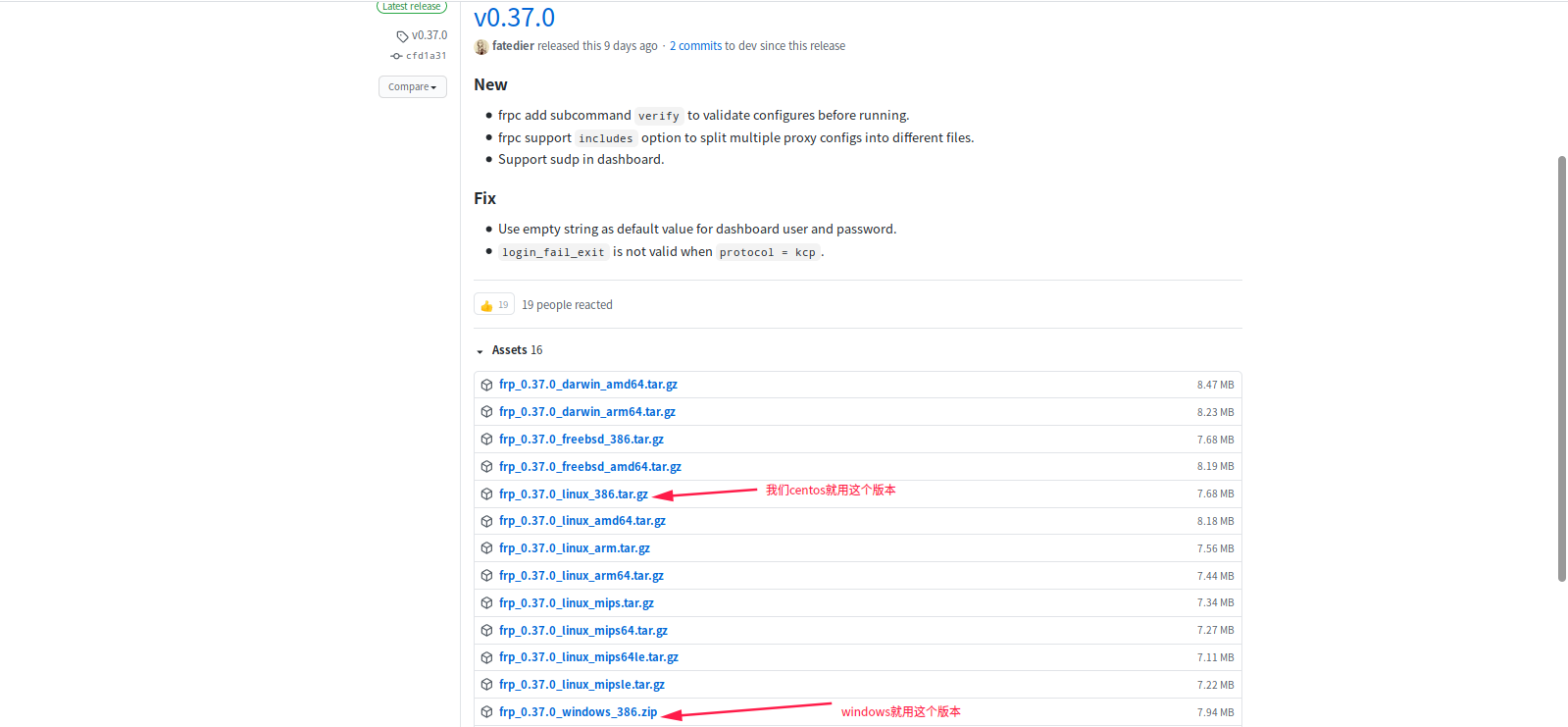Viewport: 1568px width, 727px height.
Task: Click the page's vertical scrollbar thumb
Action: click(1561, 368)
